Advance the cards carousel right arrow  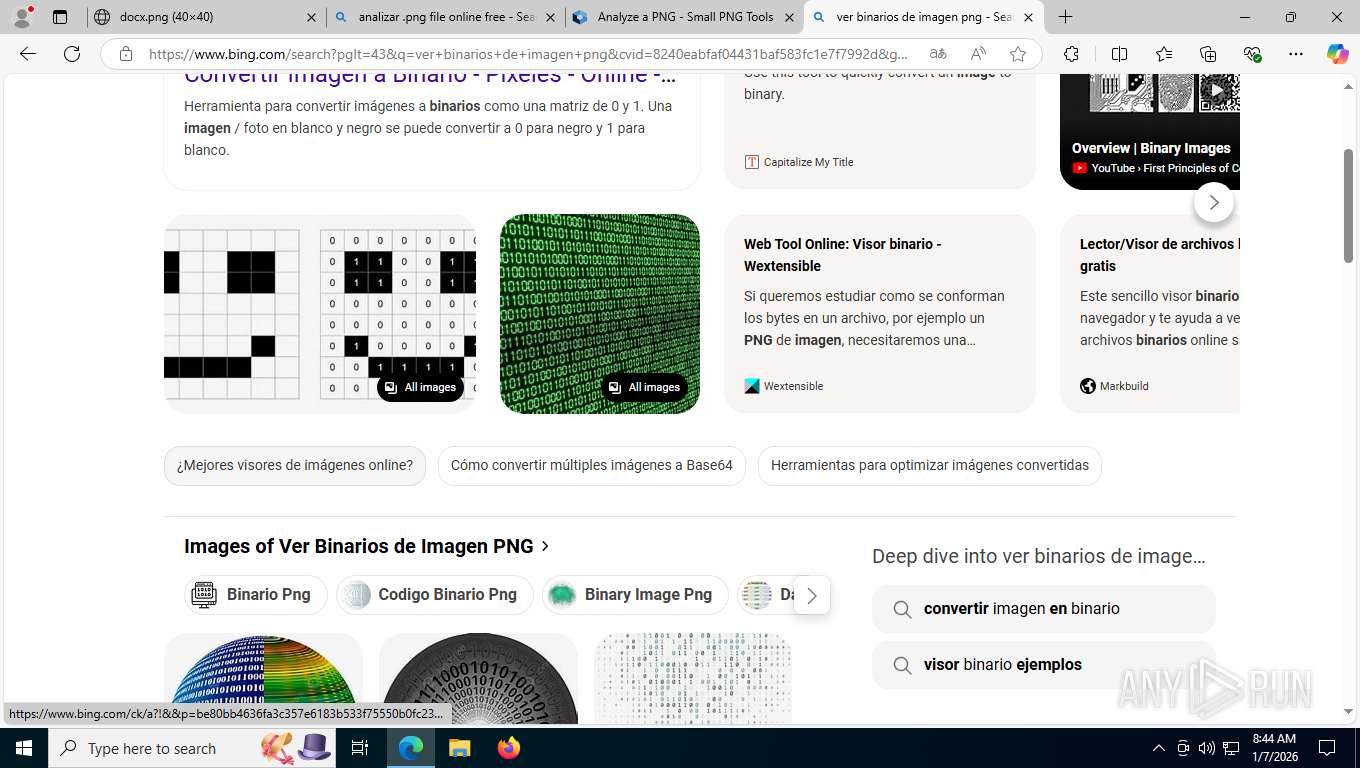(1214, 202)
